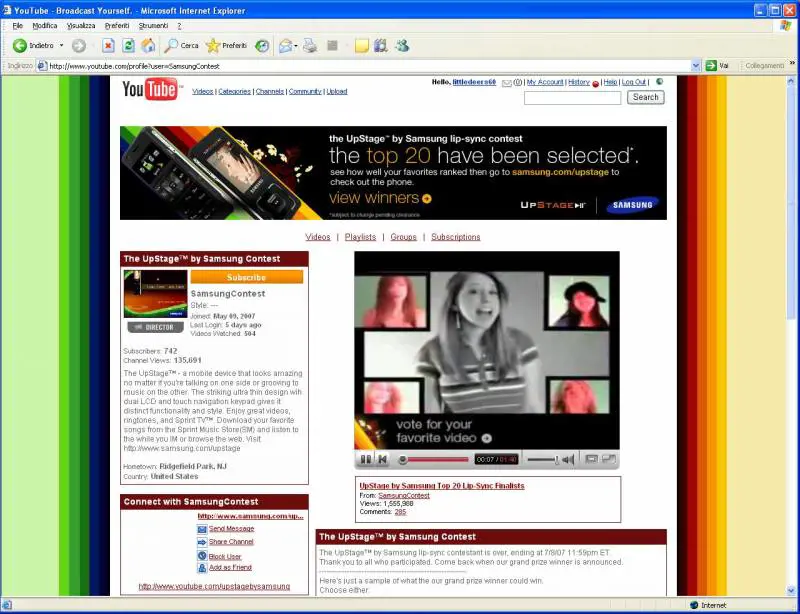Click the Add as Friend icon
The image size is (800, 614).
click(x=202, y=567)
